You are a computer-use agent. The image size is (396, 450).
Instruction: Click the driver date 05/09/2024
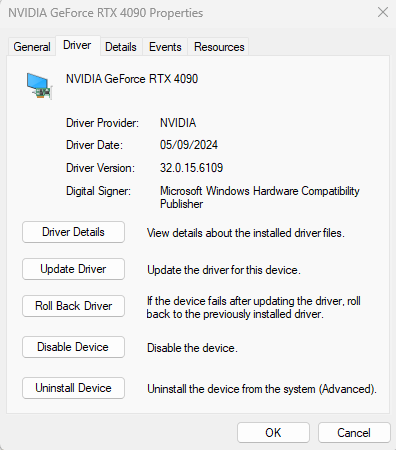click(x=189, y=145)
